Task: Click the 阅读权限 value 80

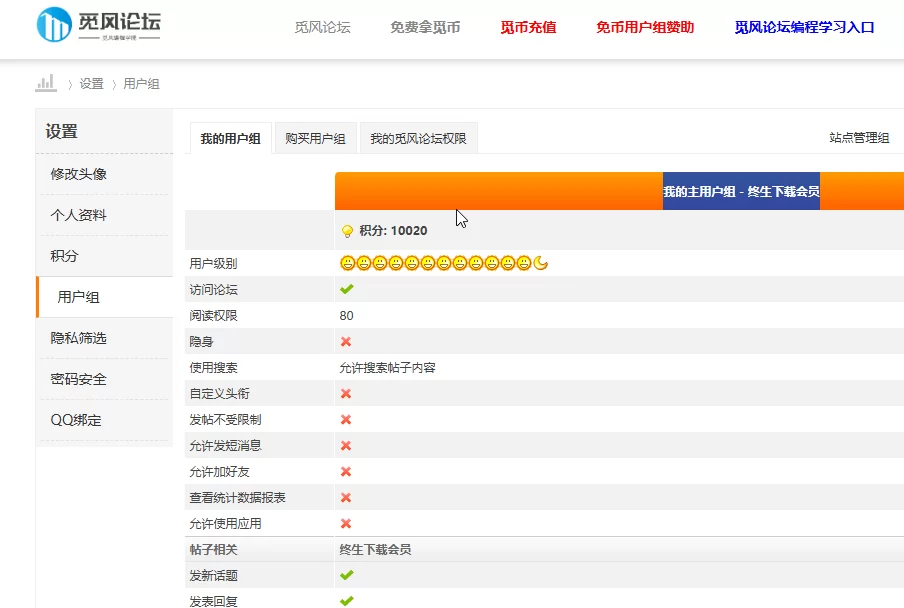Action: [346, 315]
